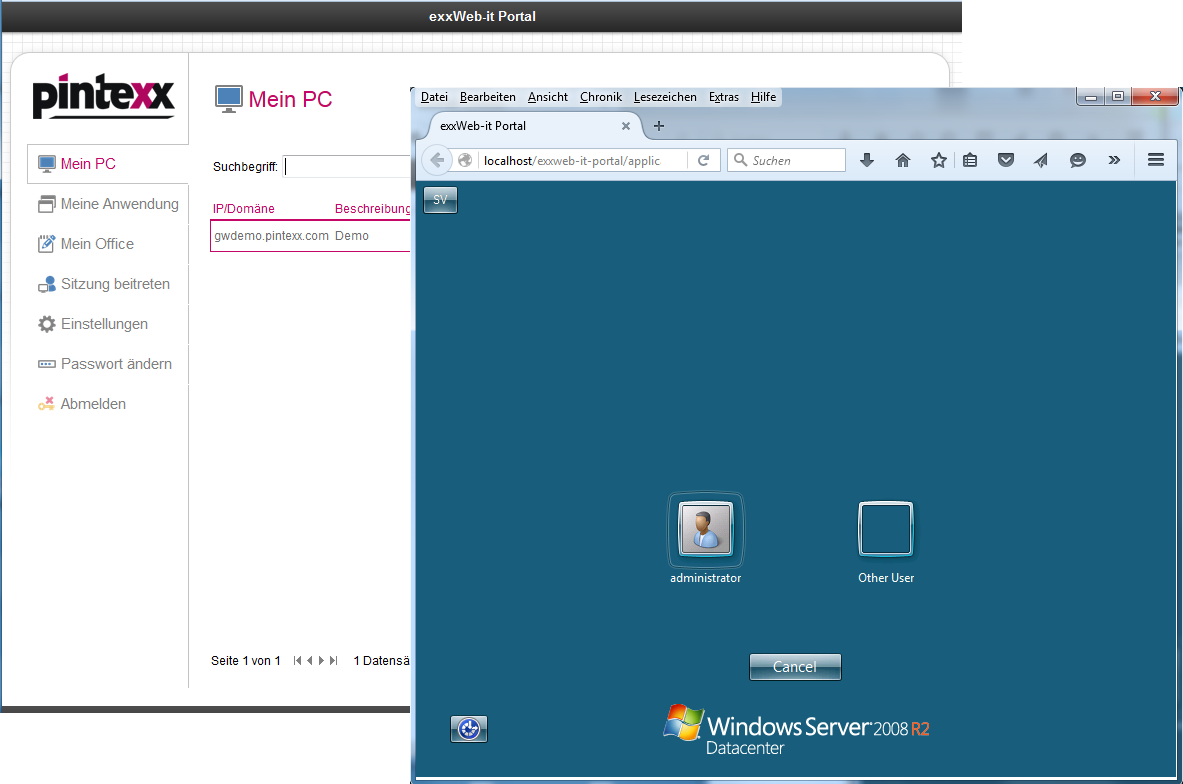1183x784 pixels.
Task: Jump to first page of results
Action: 297,660
